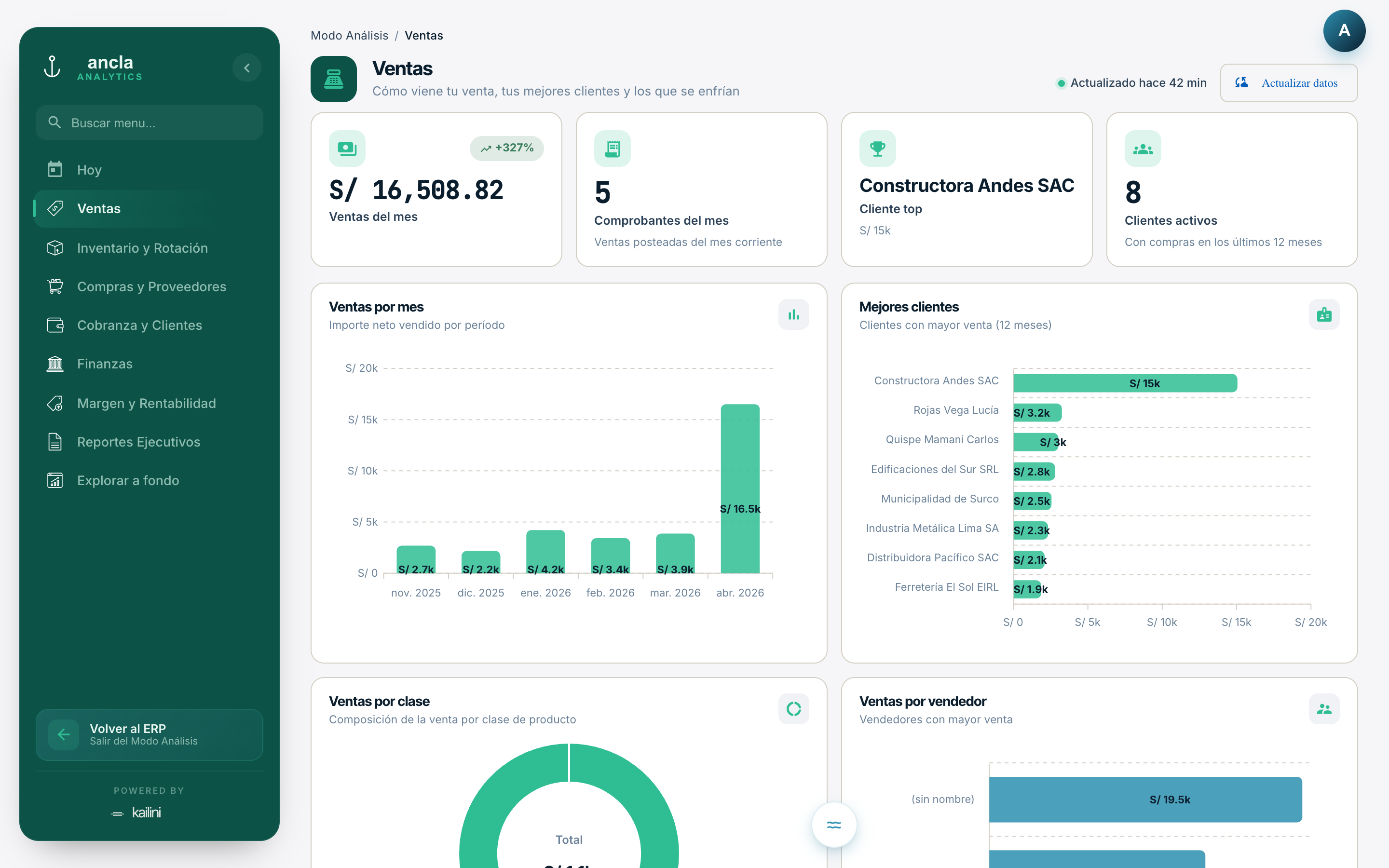This screenshot has height=868, width=1389.
Task: Click the bar chart icon in Ventas por mes
Action: [x=793, y=314]
